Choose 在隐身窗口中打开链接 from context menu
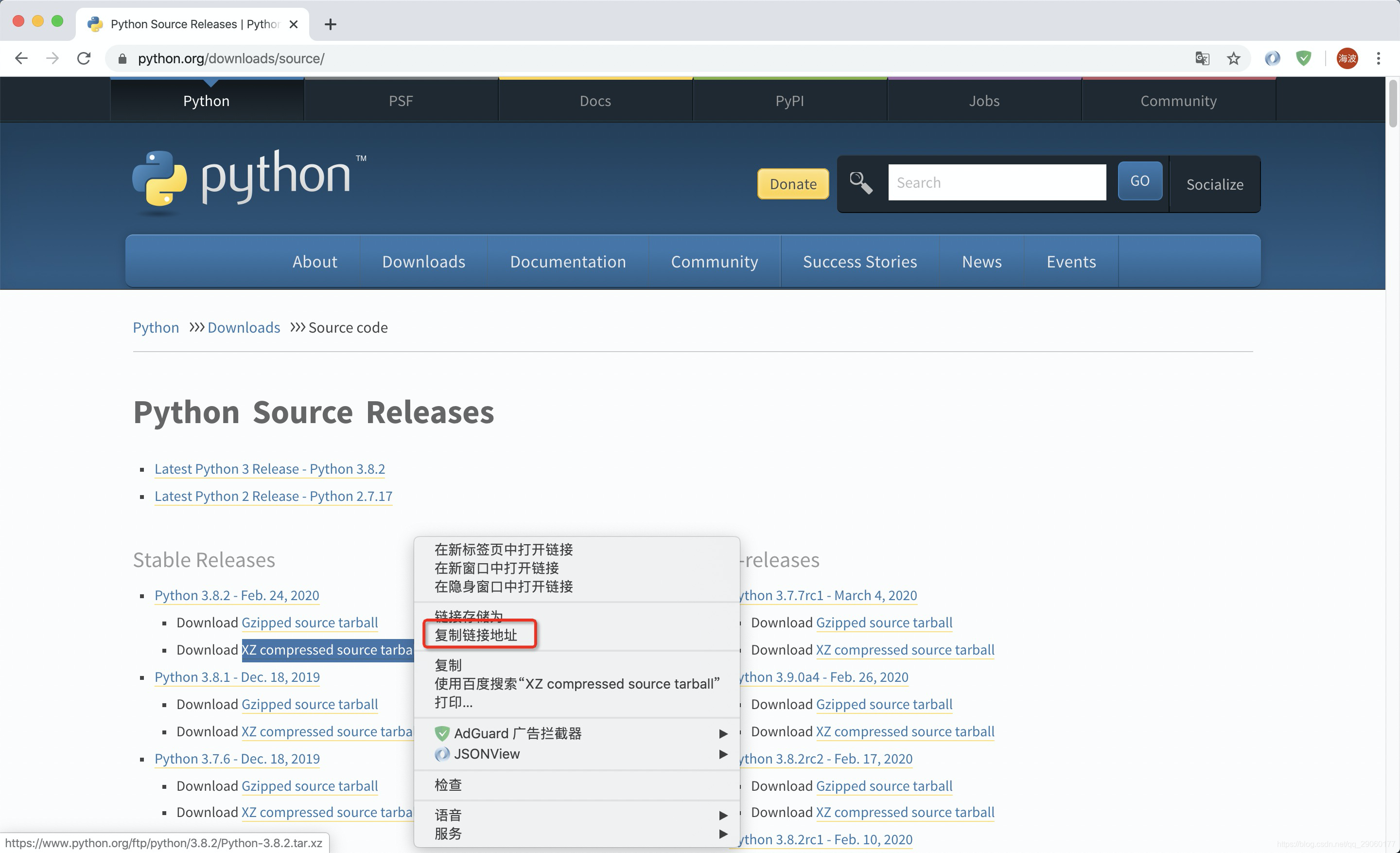The height and width of the screenshot is (853, 1400). tap(577, 586)
